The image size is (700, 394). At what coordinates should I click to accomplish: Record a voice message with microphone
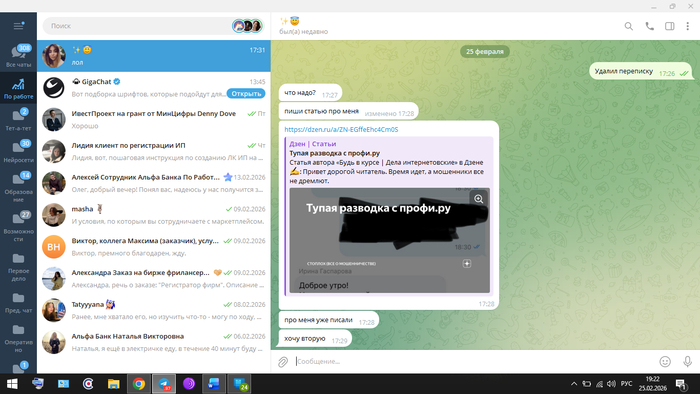(688, 361)
